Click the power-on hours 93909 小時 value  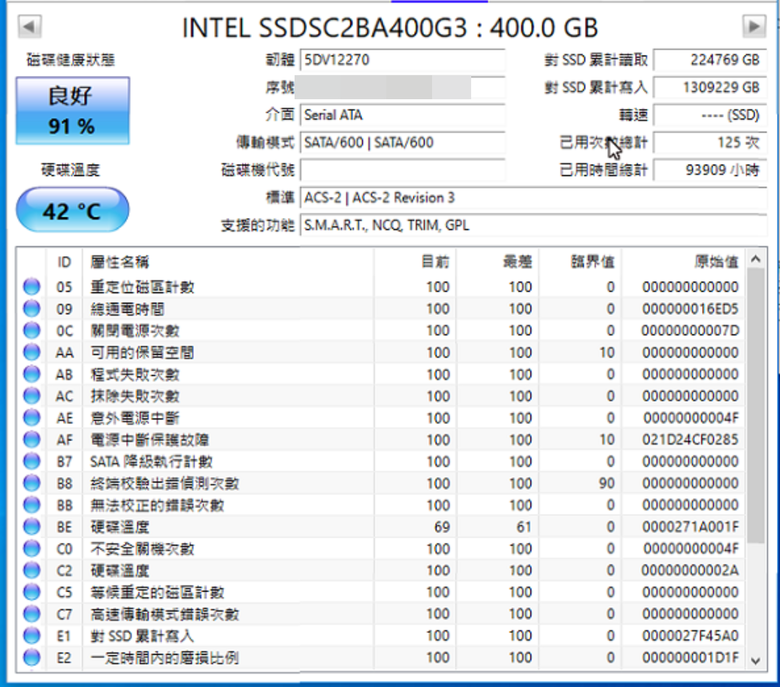coord(710,170)
